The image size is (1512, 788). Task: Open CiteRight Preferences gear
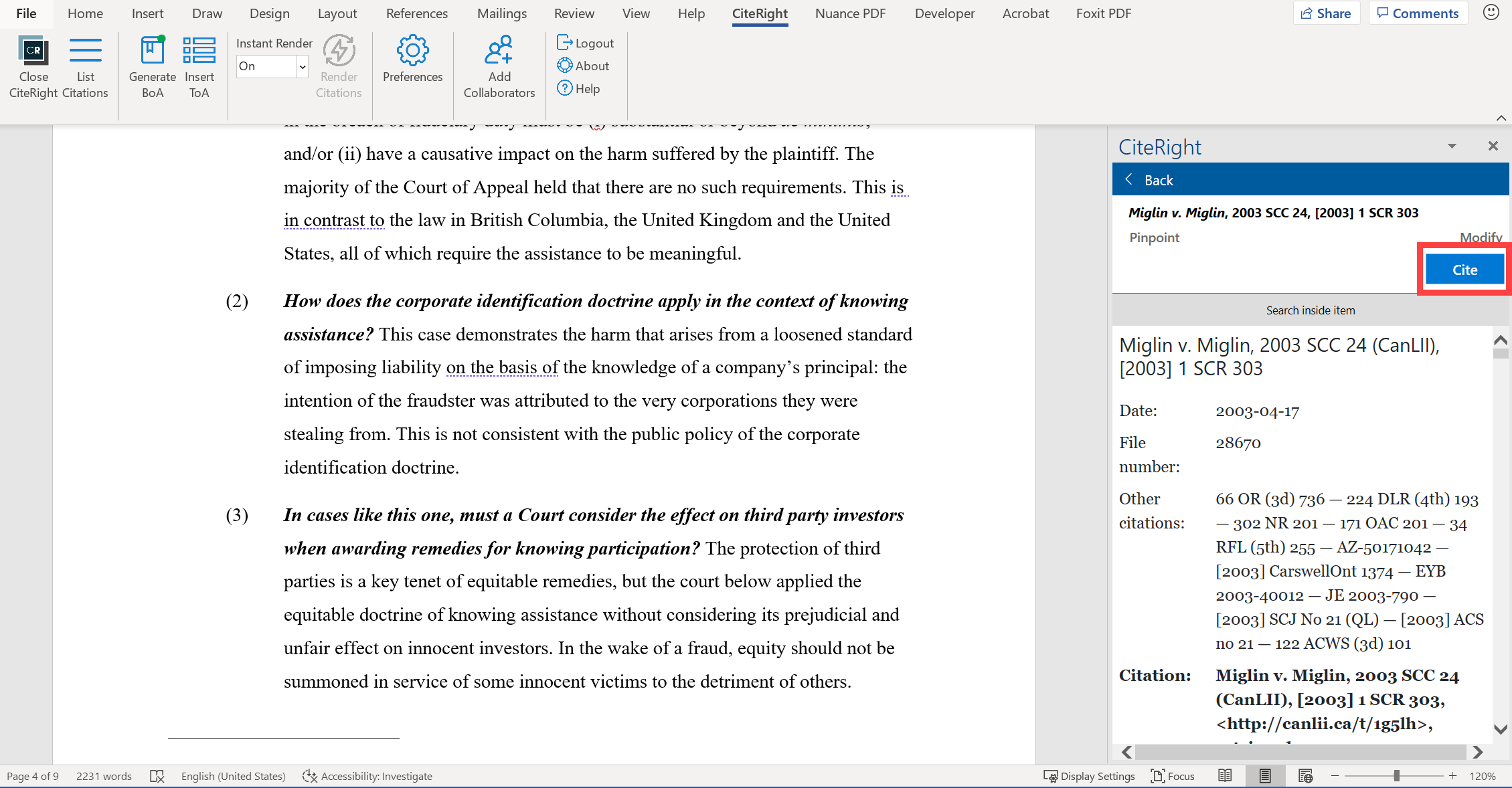click(x=412, y=59)
